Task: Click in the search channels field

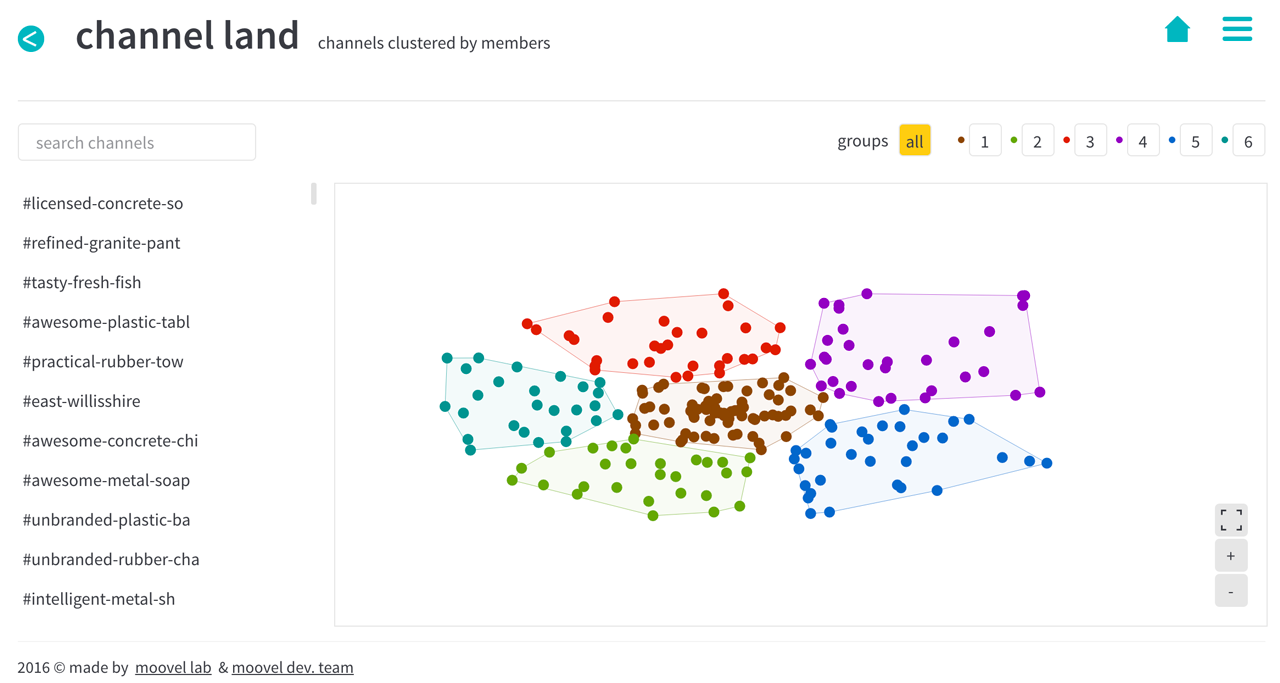Action: point(136,142)
